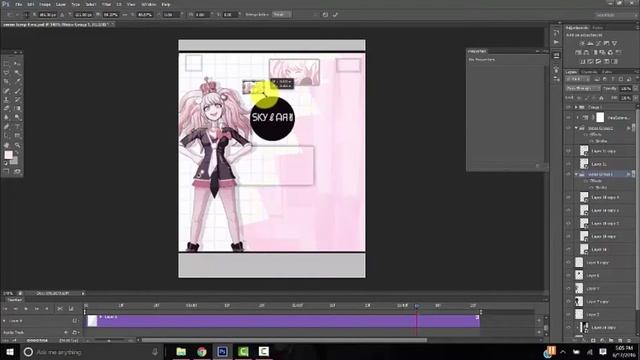Screen dimensions: 640x360
Task: Expand the Layer 1 track in Timeline
Action: [x=4, y=321]
